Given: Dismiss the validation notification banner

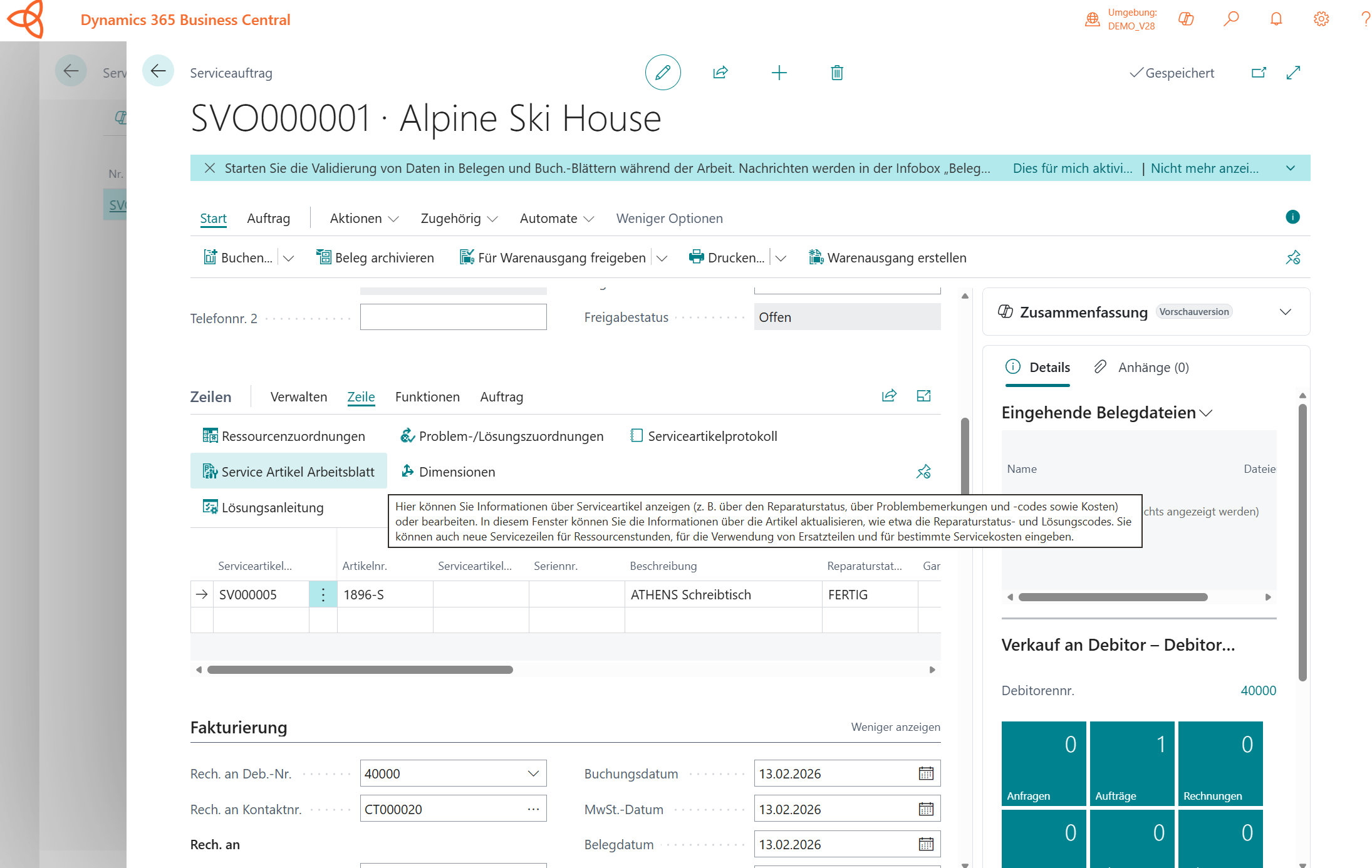Looking at the screenshot, I should pyautogui.click(x=210, y=168).
